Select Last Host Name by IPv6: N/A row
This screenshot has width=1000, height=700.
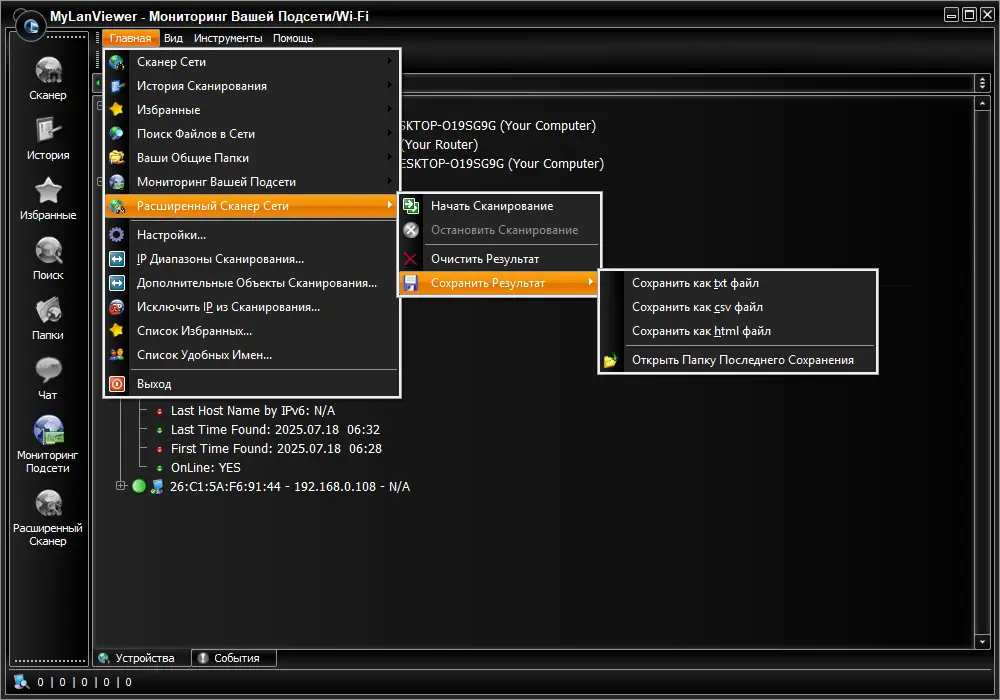click(x=253, y=411)
